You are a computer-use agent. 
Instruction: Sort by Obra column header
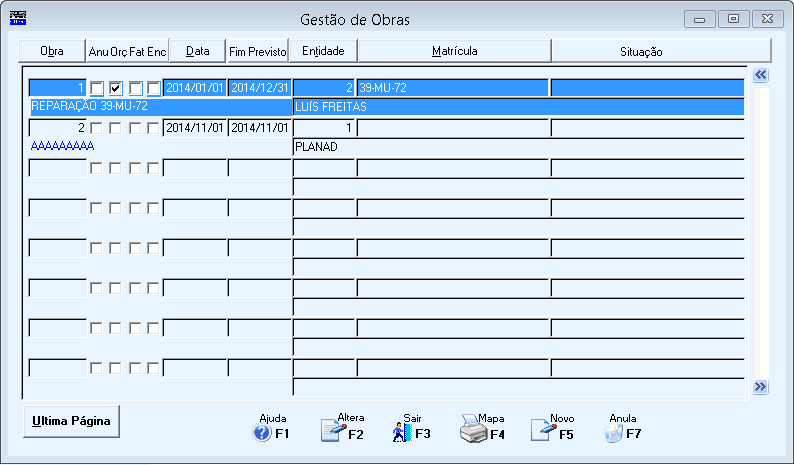click(52, 51)
